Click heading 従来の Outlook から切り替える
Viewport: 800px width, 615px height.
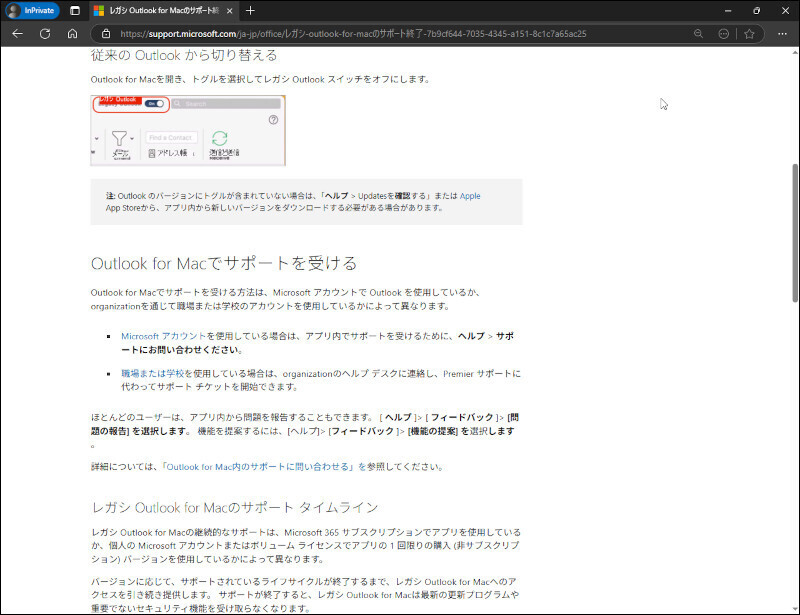click(184, 55)
